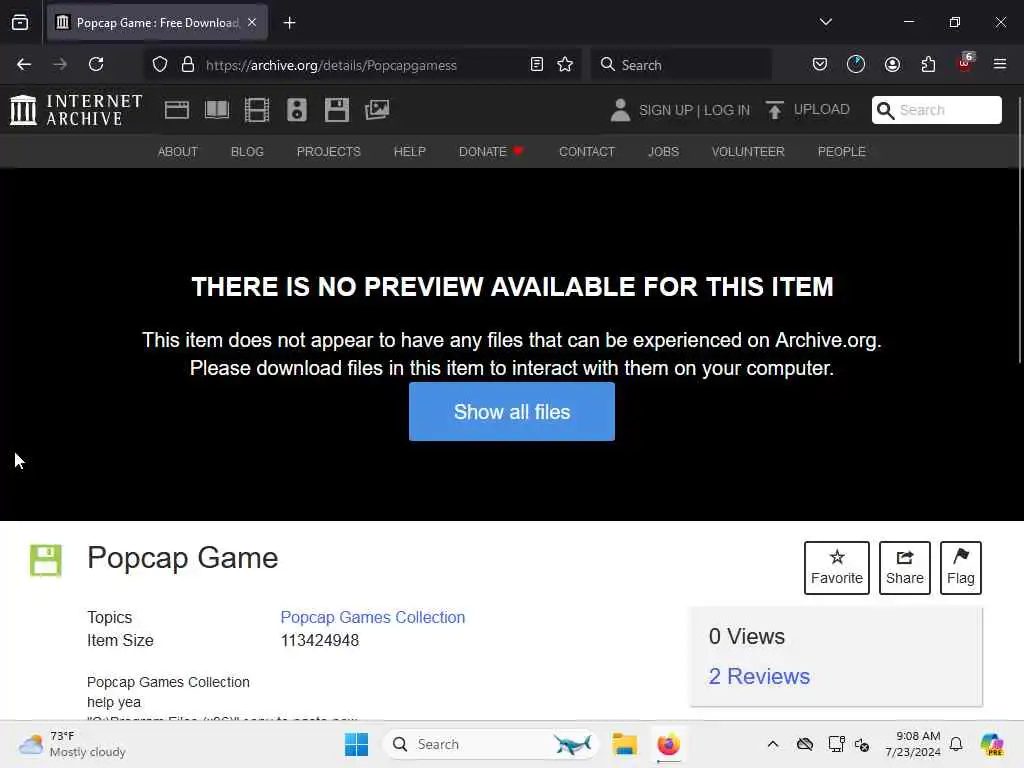Open the Firefox account icon

(892, 64)
